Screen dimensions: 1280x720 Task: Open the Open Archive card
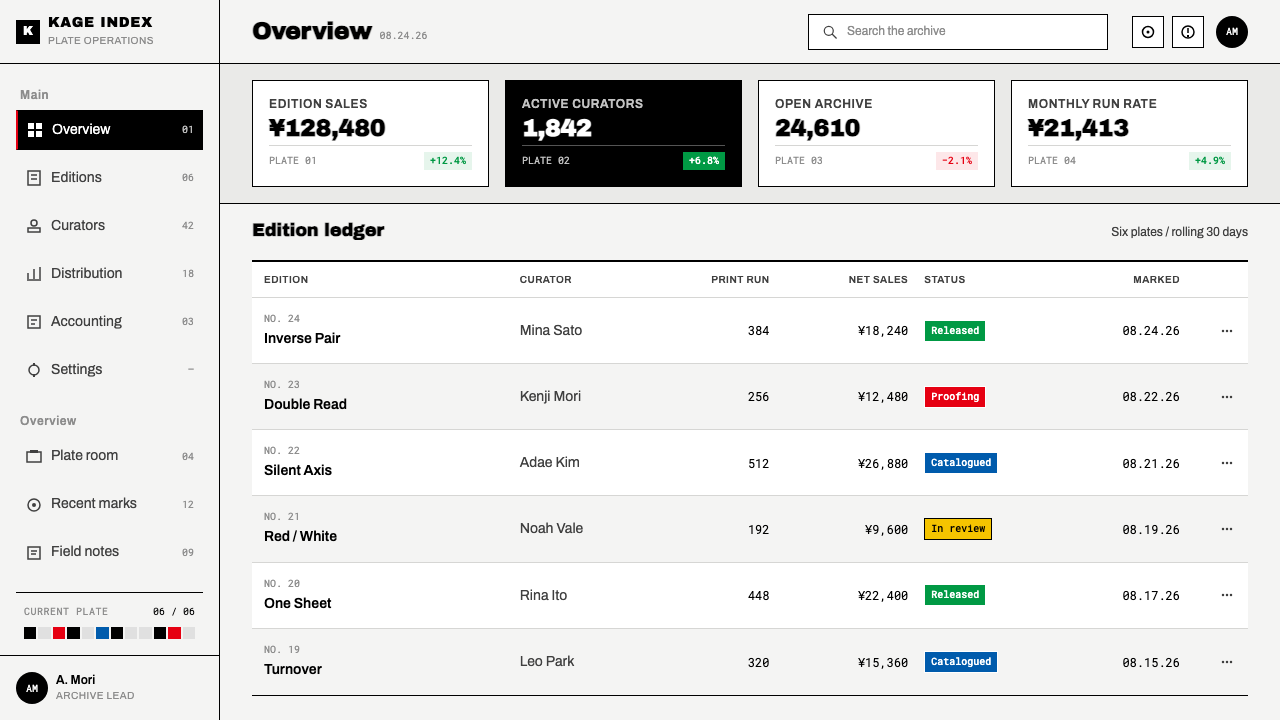876,134
